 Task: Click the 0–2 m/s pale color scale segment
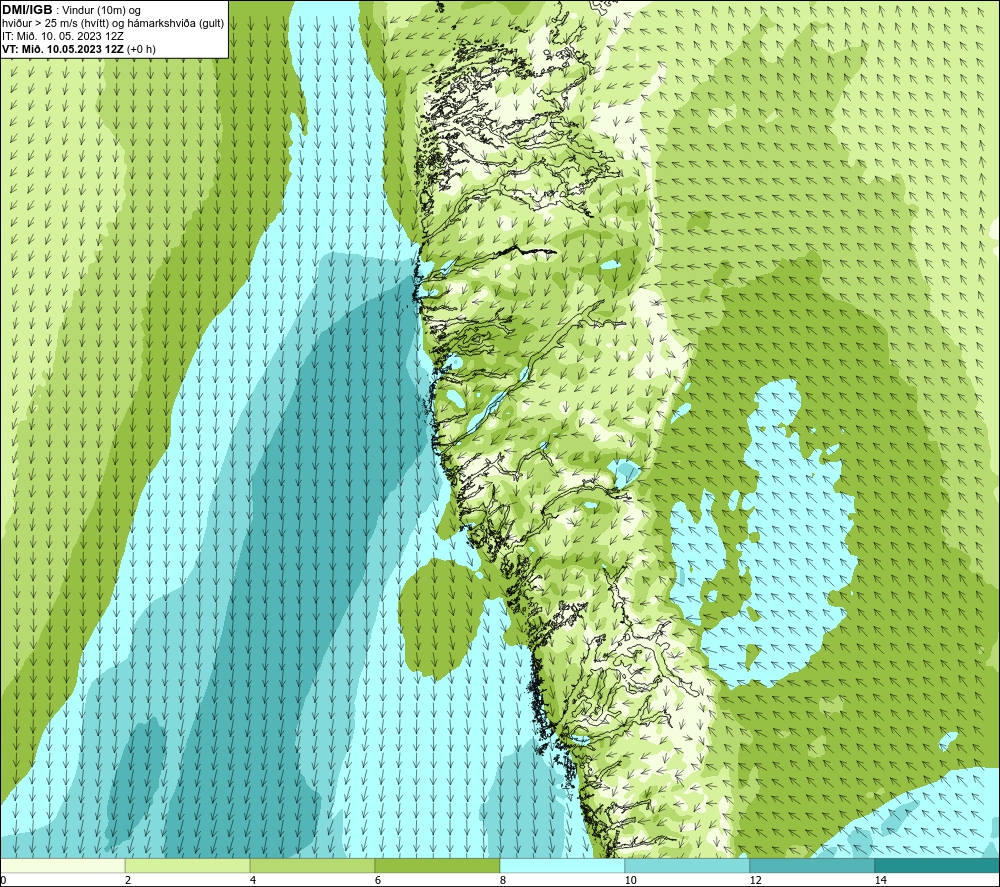(x=62, y=866)
